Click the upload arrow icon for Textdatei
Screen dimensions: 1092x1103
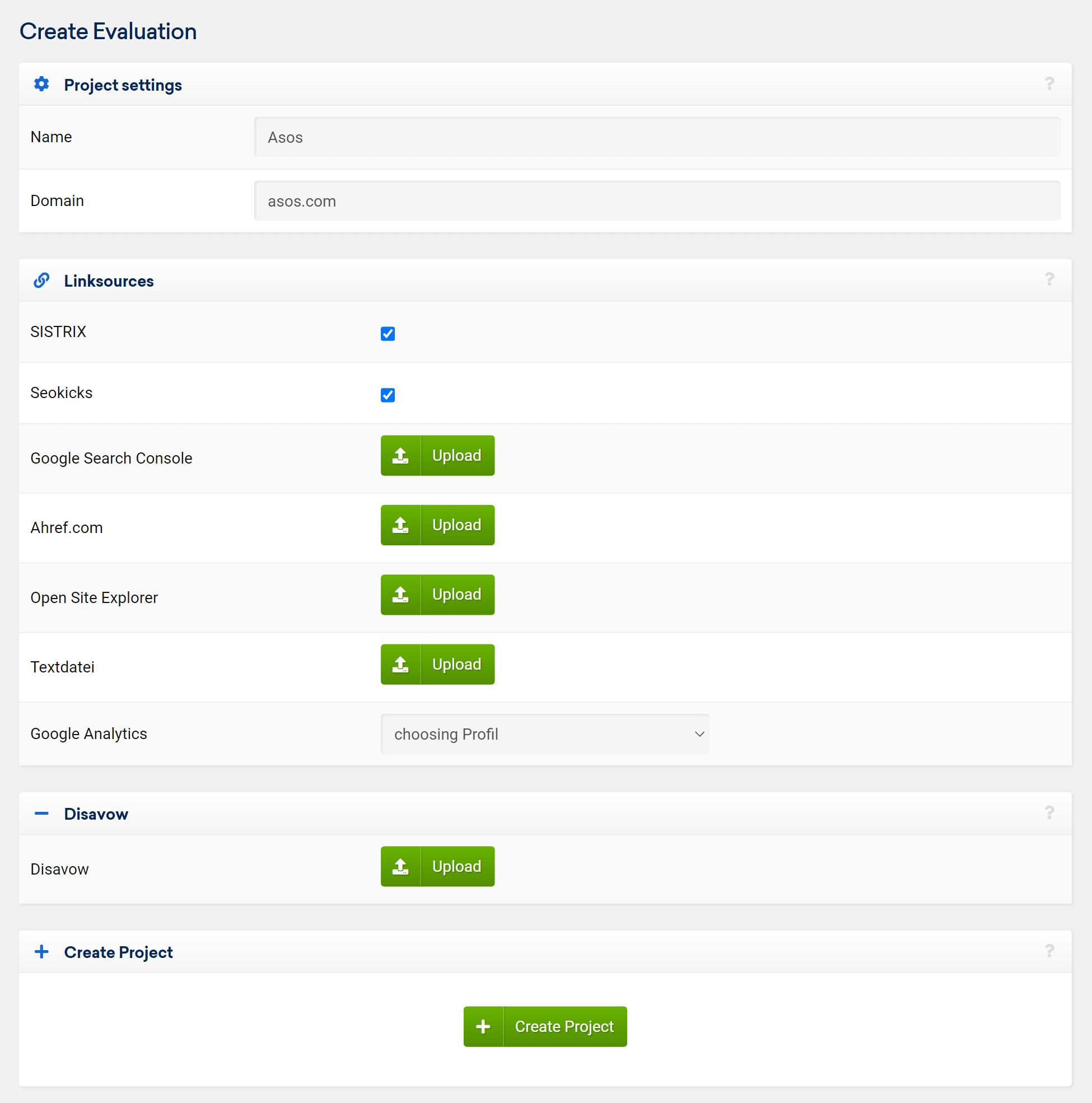pos(401,664)
